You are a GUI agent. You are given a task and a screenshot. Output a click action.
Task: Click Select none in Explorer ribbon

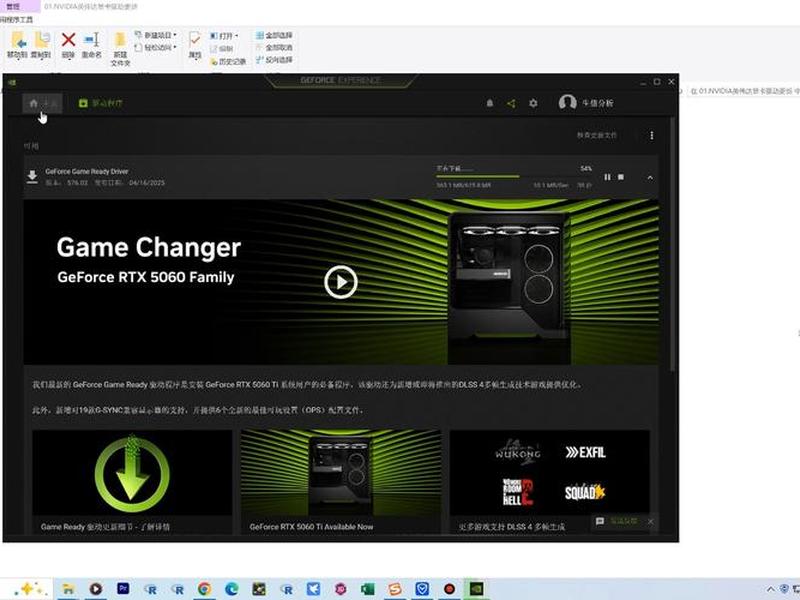point(274,47)
